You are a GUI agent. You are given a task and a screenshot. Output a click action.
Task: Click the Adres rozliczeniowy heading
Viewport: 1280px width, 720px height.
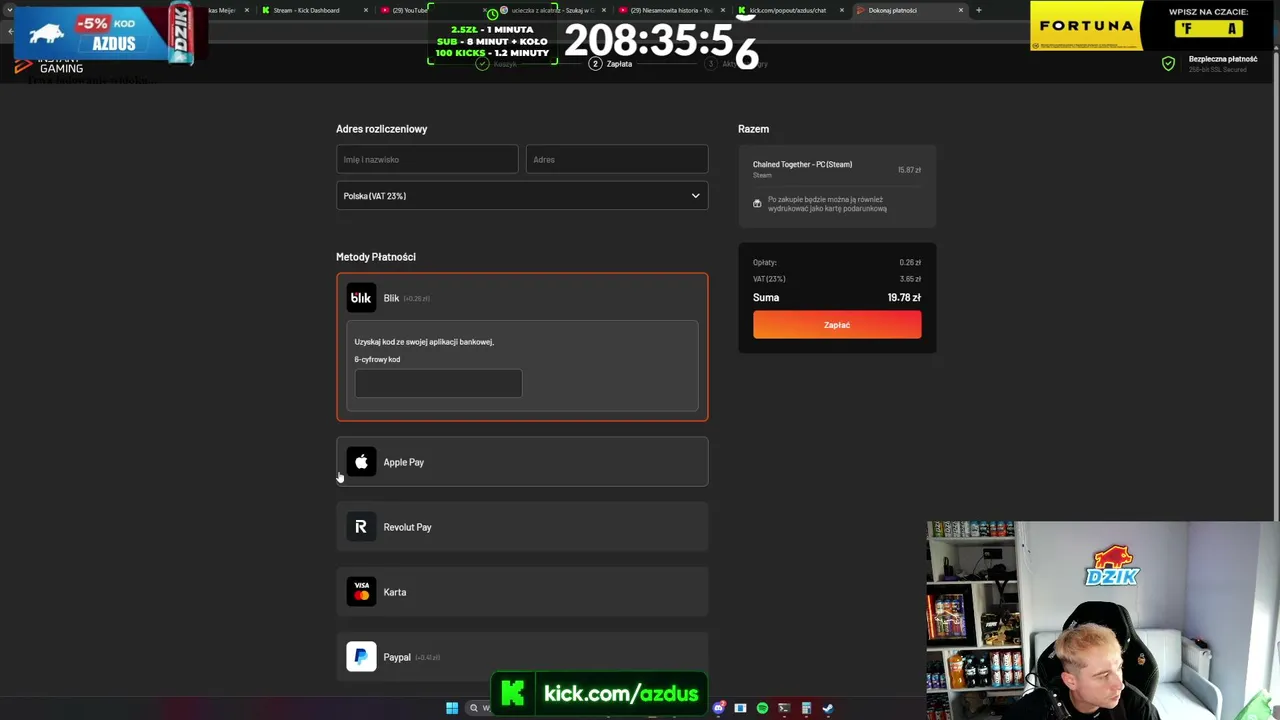(382, 129)
